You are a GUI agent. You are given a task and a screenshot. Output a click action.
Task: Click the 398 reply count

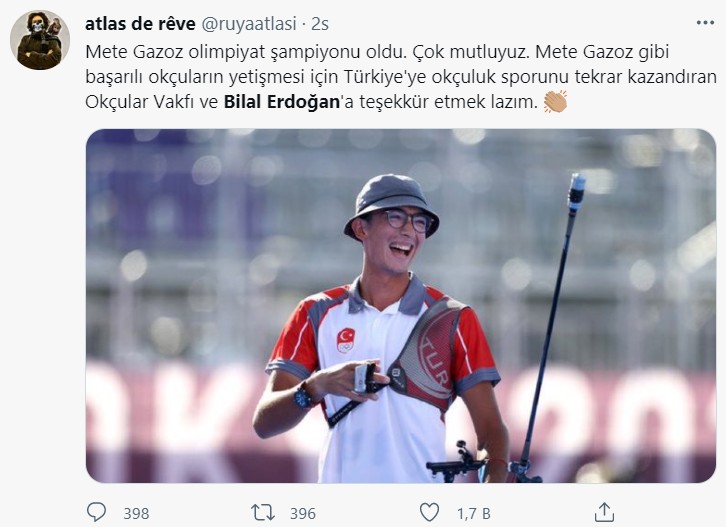(x=136, y=513)
